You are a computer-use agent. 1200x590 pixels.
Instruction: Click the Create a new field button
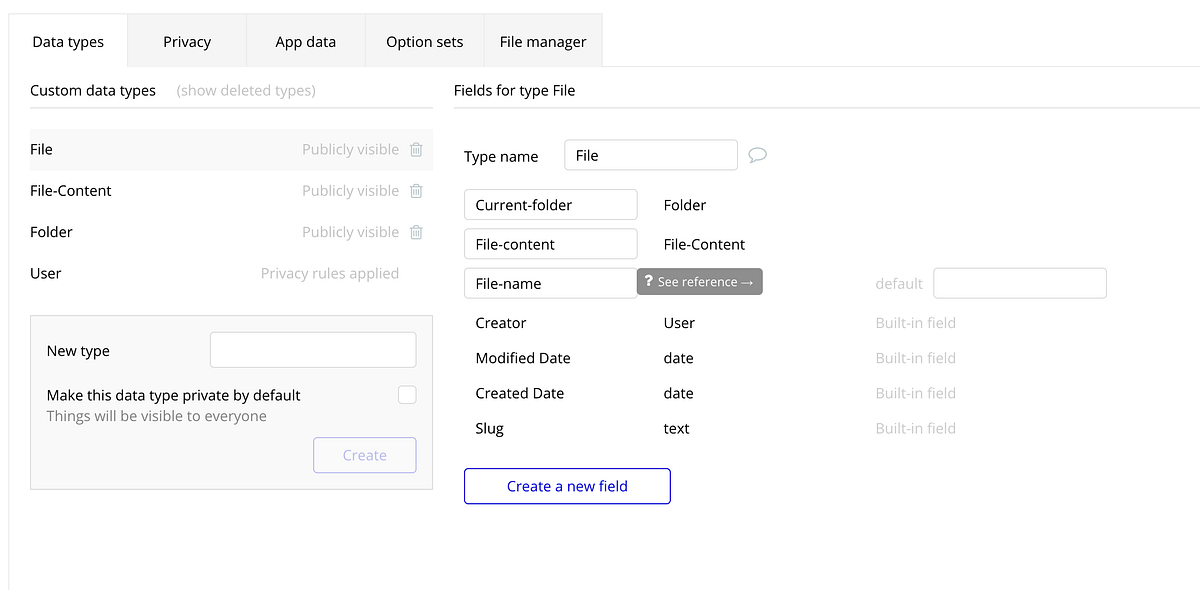coord(567,486)
